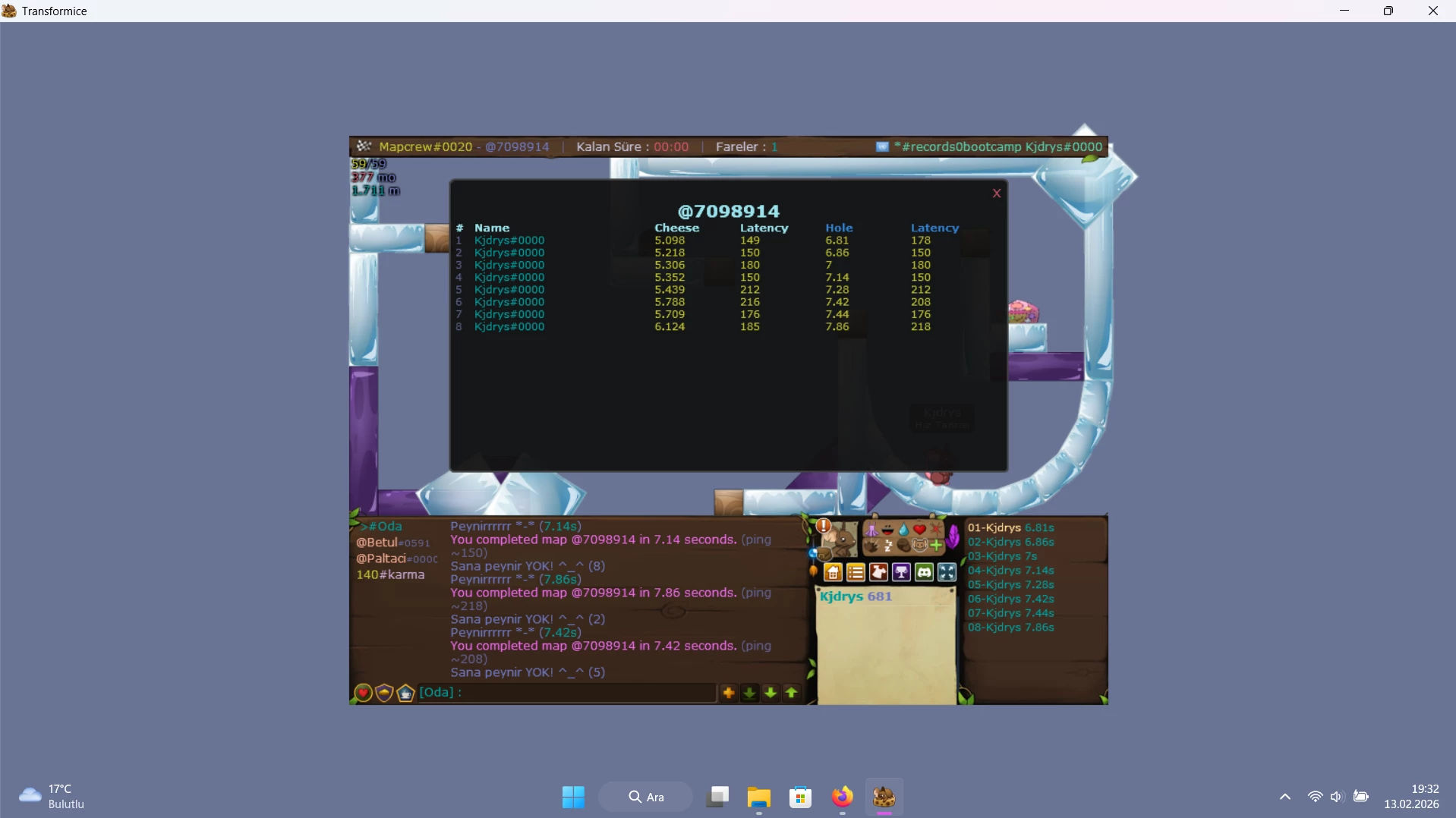Open the Windows Start menu
1456x818 pixels.
pos(573,797)
